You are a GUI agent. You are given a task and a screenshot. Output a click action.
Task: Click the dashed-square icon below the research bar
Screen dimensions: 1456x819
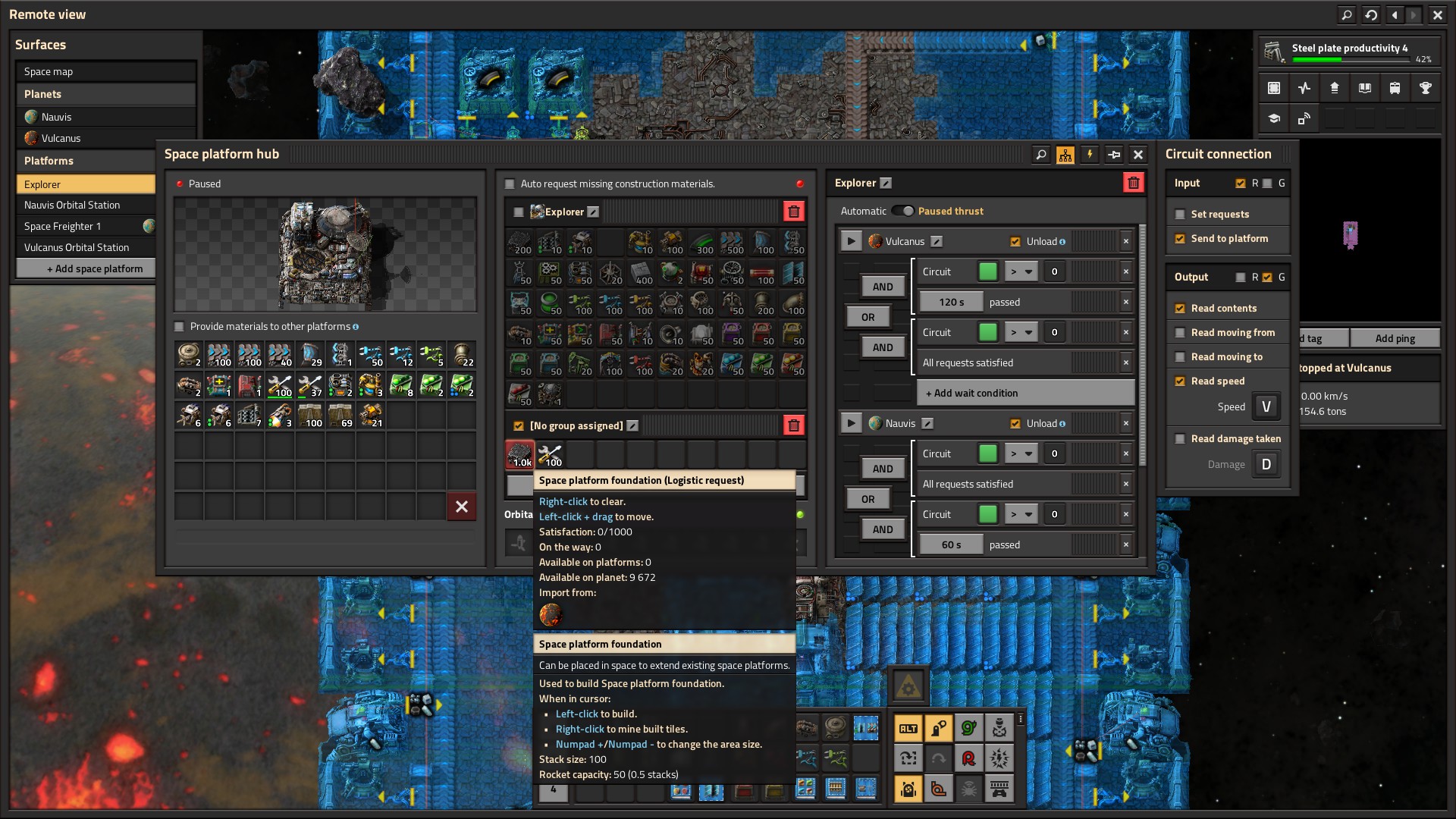tap(1274, 88)
